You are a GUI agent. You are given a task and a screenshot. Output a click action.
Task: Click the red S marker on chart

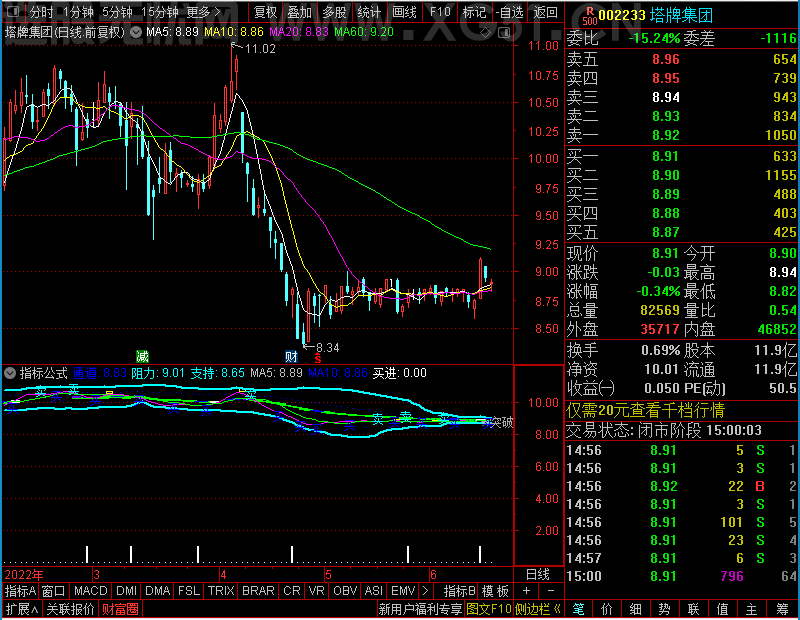click(x=317, y=358)
